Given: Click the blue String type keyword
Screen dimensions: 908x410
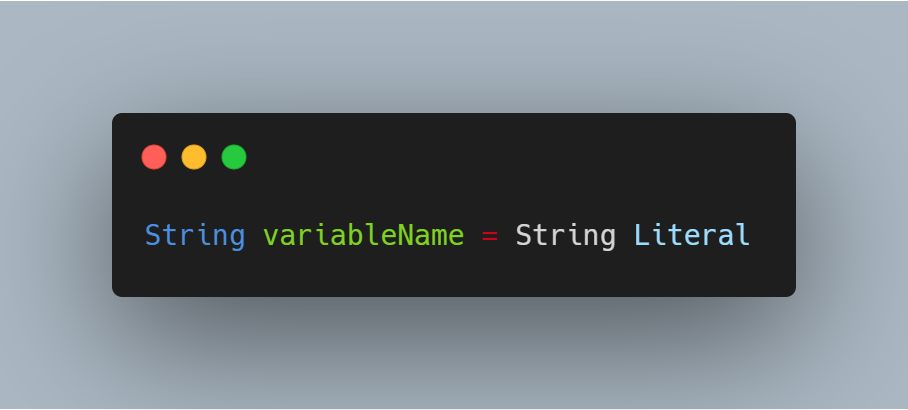Looking at the screenshot, I should click(195, 236).
